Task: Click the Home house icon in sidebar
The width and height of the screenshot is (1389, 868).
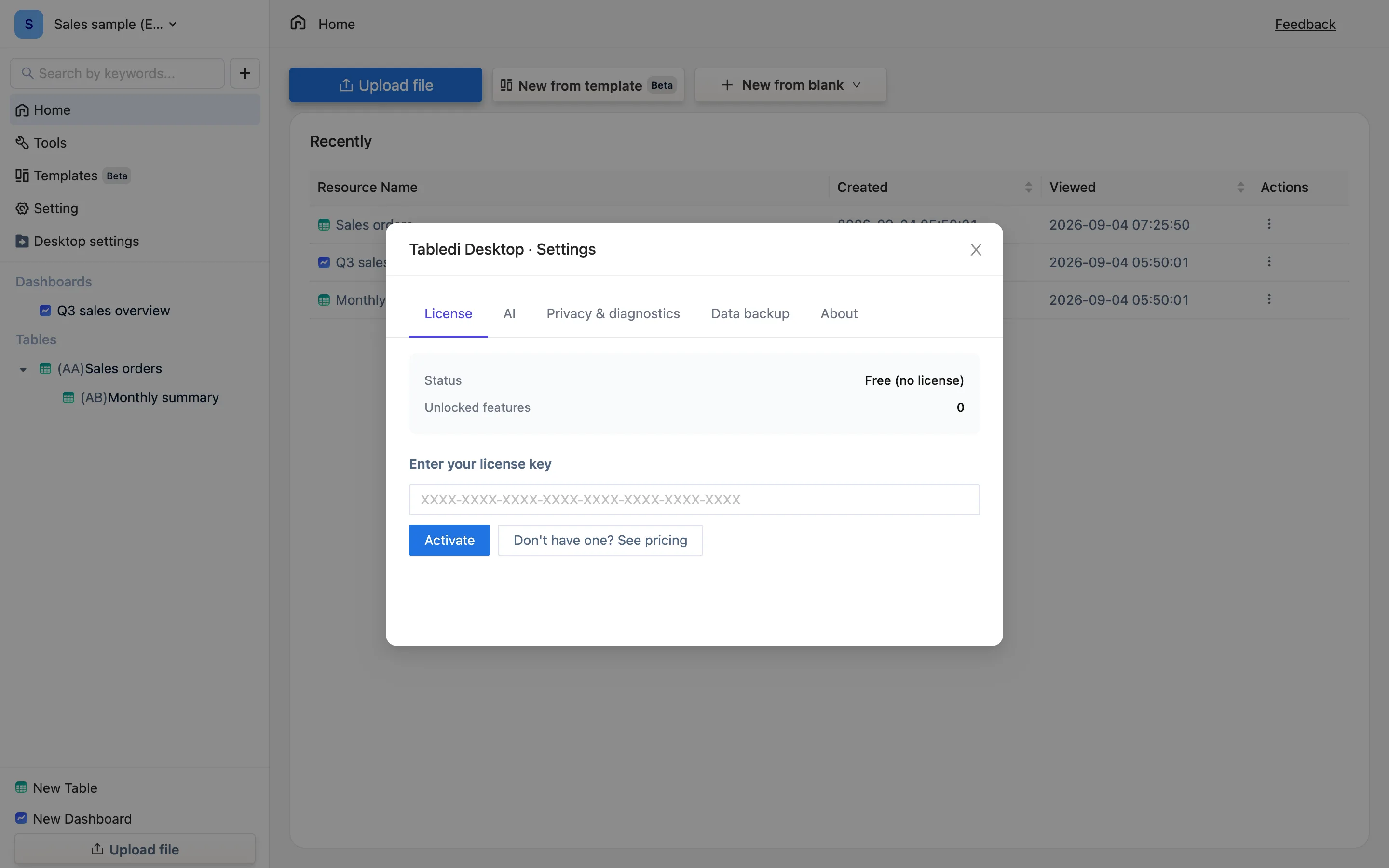Action: tap(22, 109)
